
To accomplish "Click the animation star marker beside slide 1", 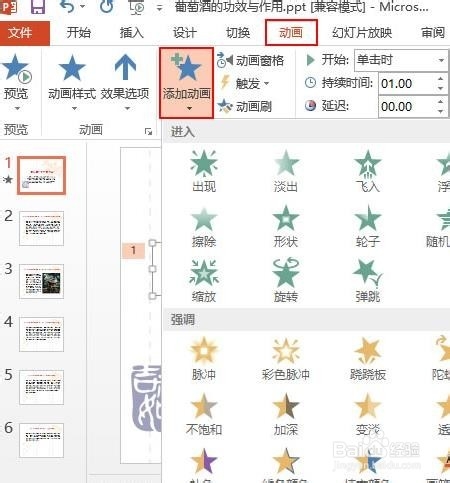I will [8, 180].
